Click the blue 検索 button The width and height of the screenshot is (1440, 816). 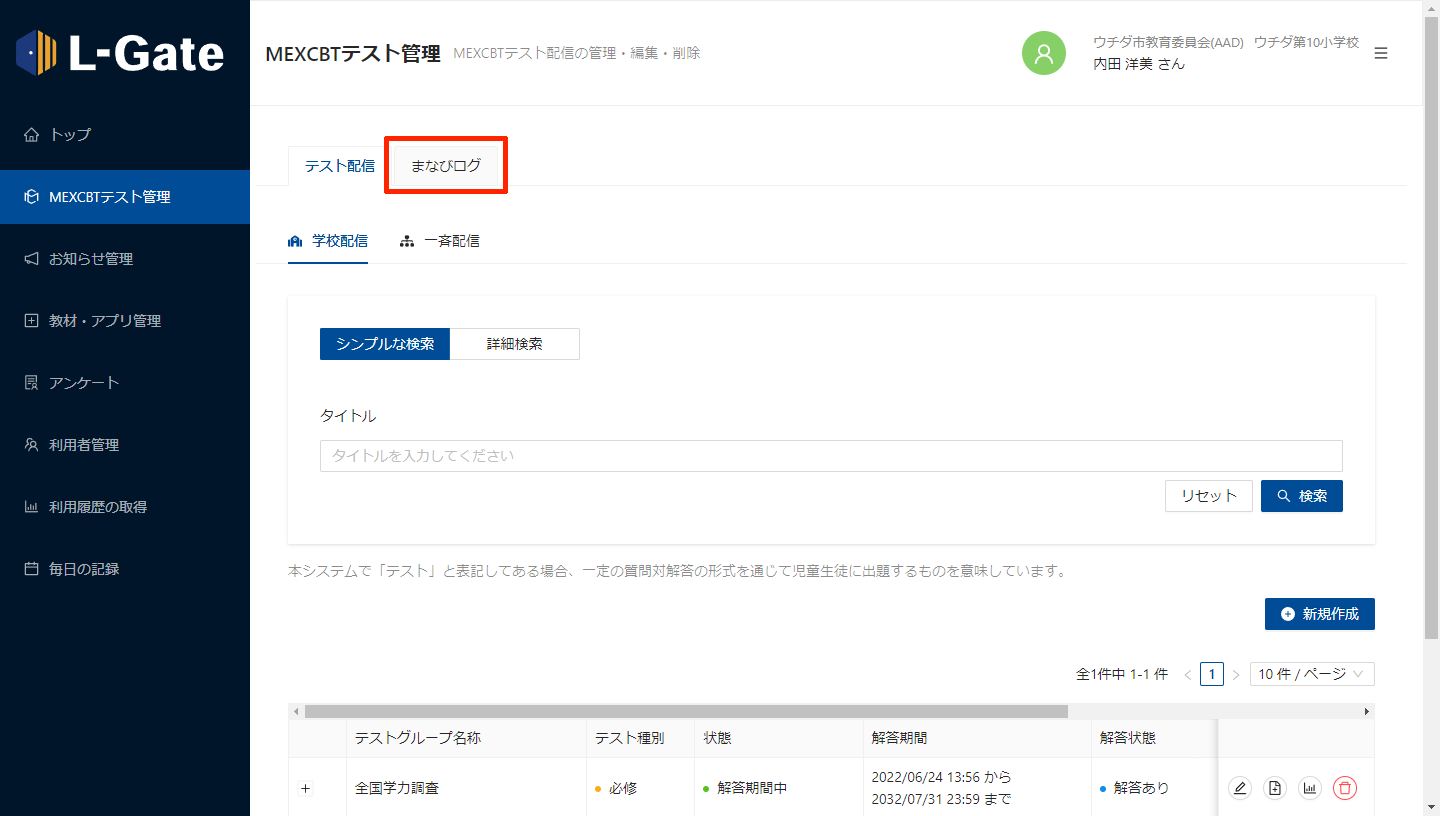(x=1302, y=496)
